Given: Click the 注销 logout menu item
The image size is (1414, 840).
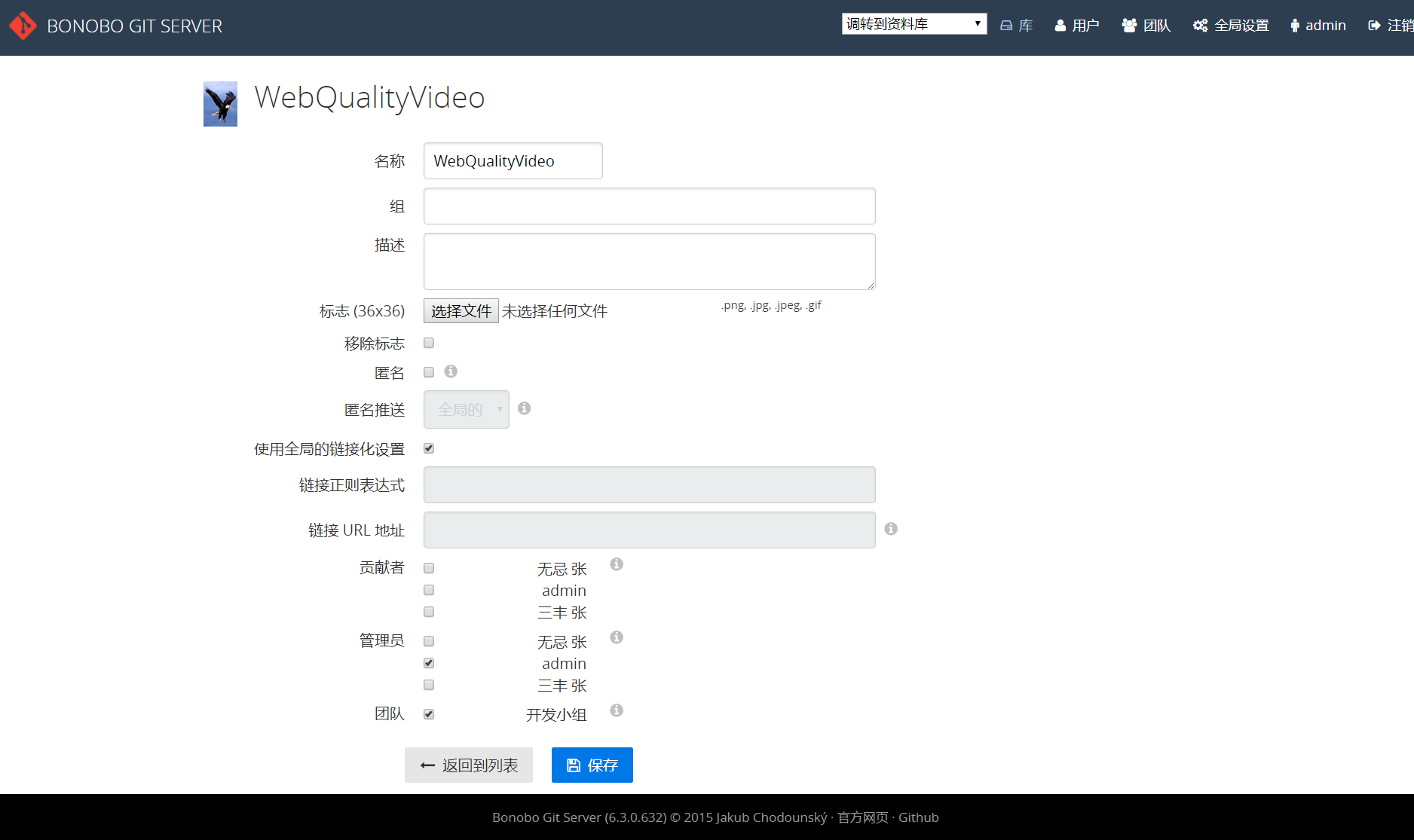Looking at the screenshot, I should pos(1391,26).
